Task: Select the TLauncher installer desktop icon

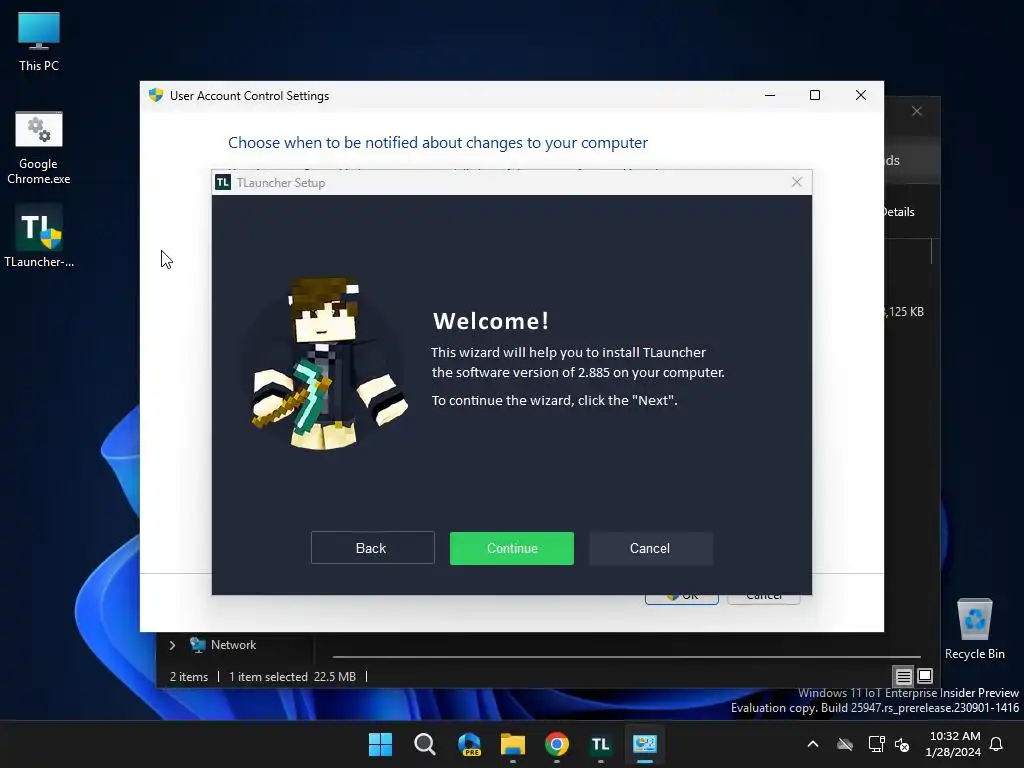Action: [x=39, y=236]
